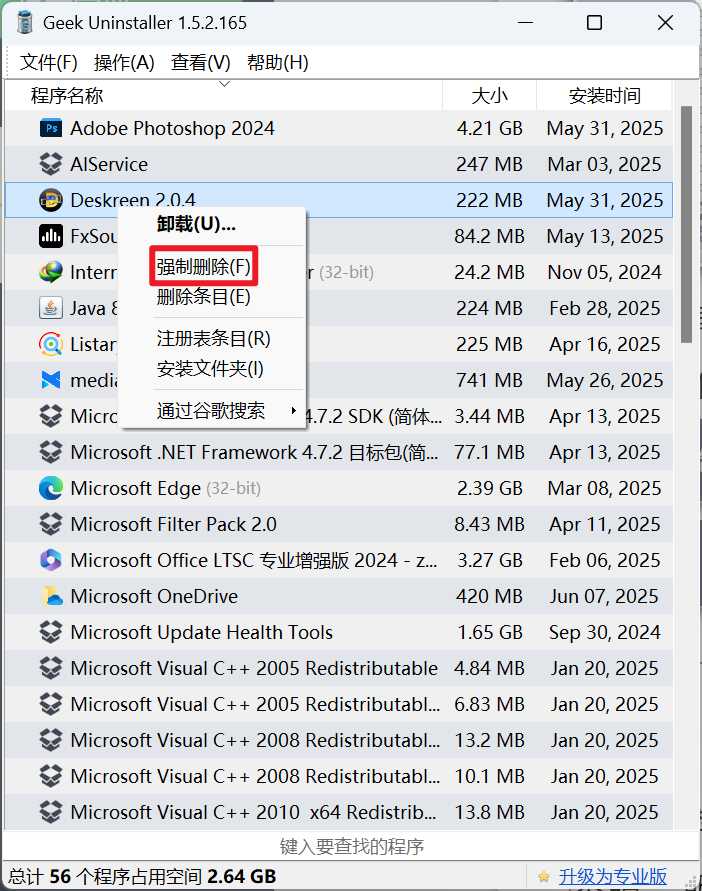Select the Adobe Photoshop 2024 row
Viewport: 702px width, 891px height.
click(x=339, y=128)
